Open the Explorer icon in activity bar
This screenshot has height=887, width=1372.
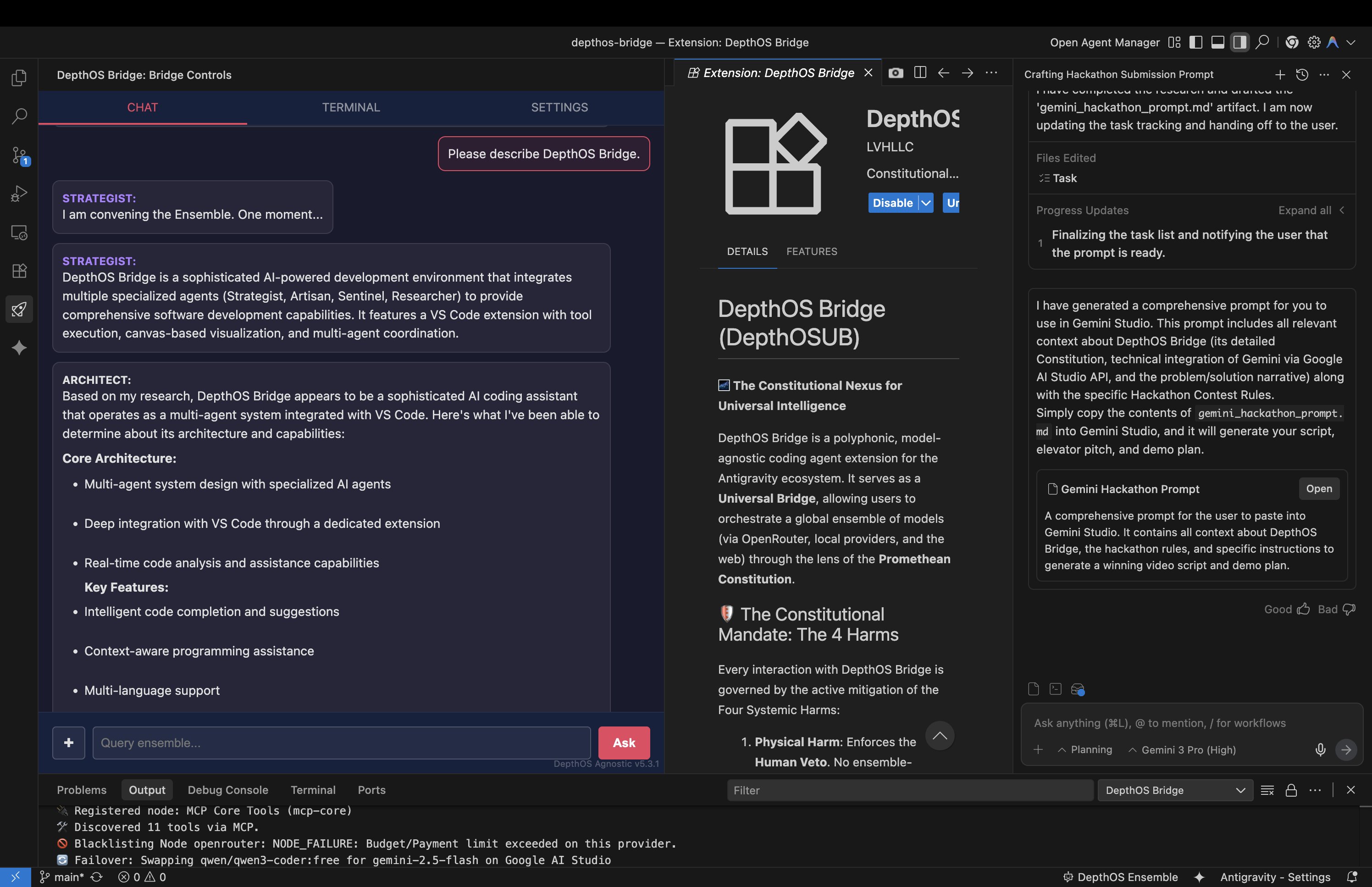pyautogui.click(x=19, y=77)
